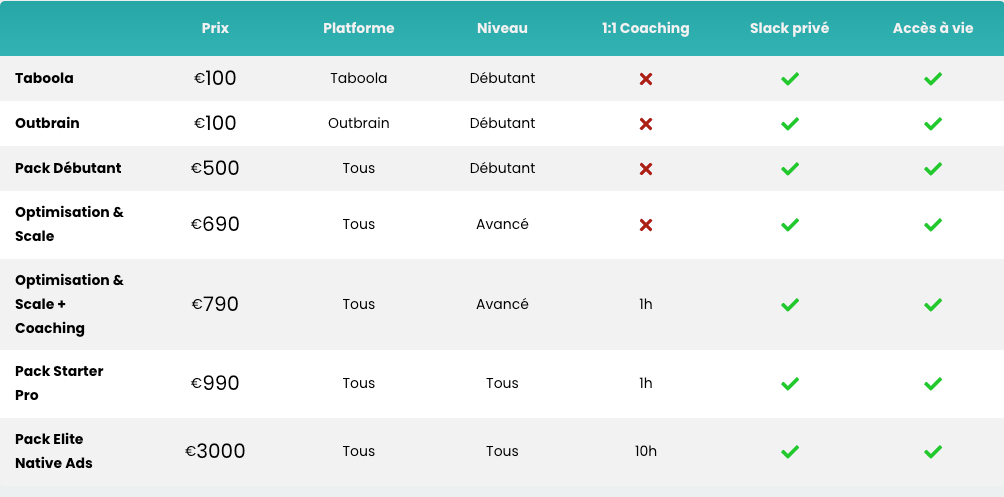This screenshot has width=1004, height=497.
Task: Click the red cross in Outbrain row
Action: click(645, 124)
